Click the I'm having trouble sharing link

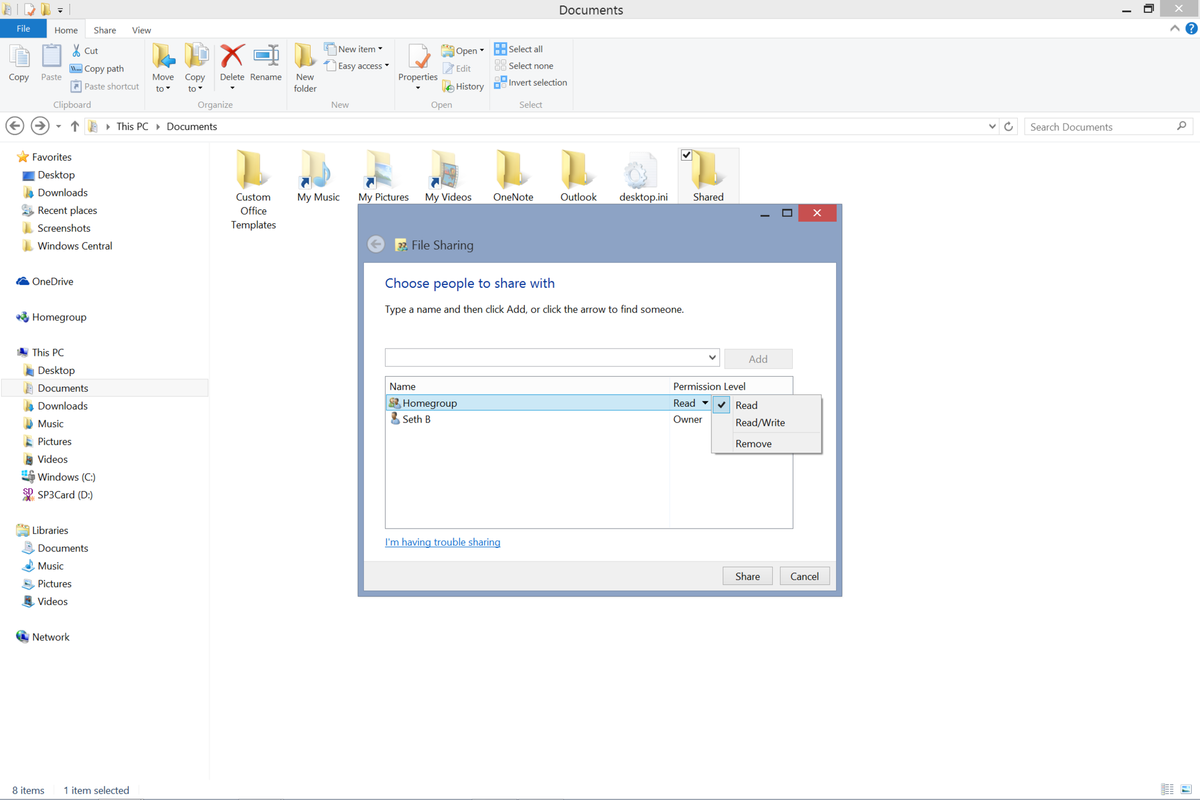(443, 541)
